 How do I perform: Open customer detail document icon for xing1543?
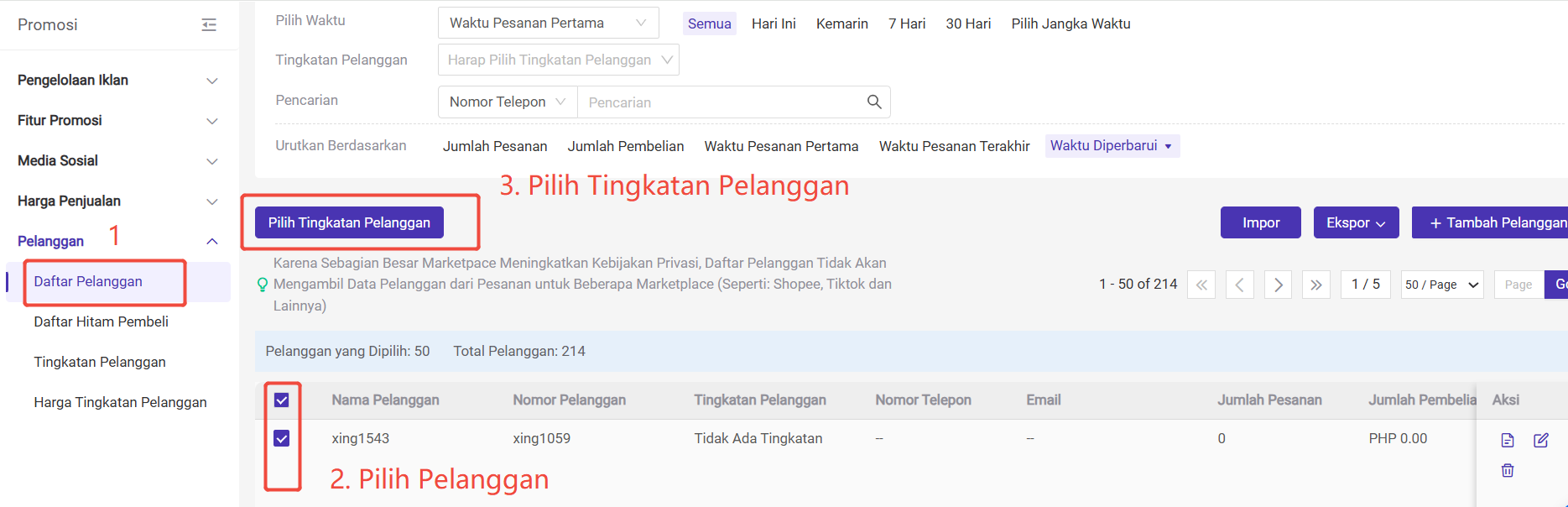point(1507,440)
